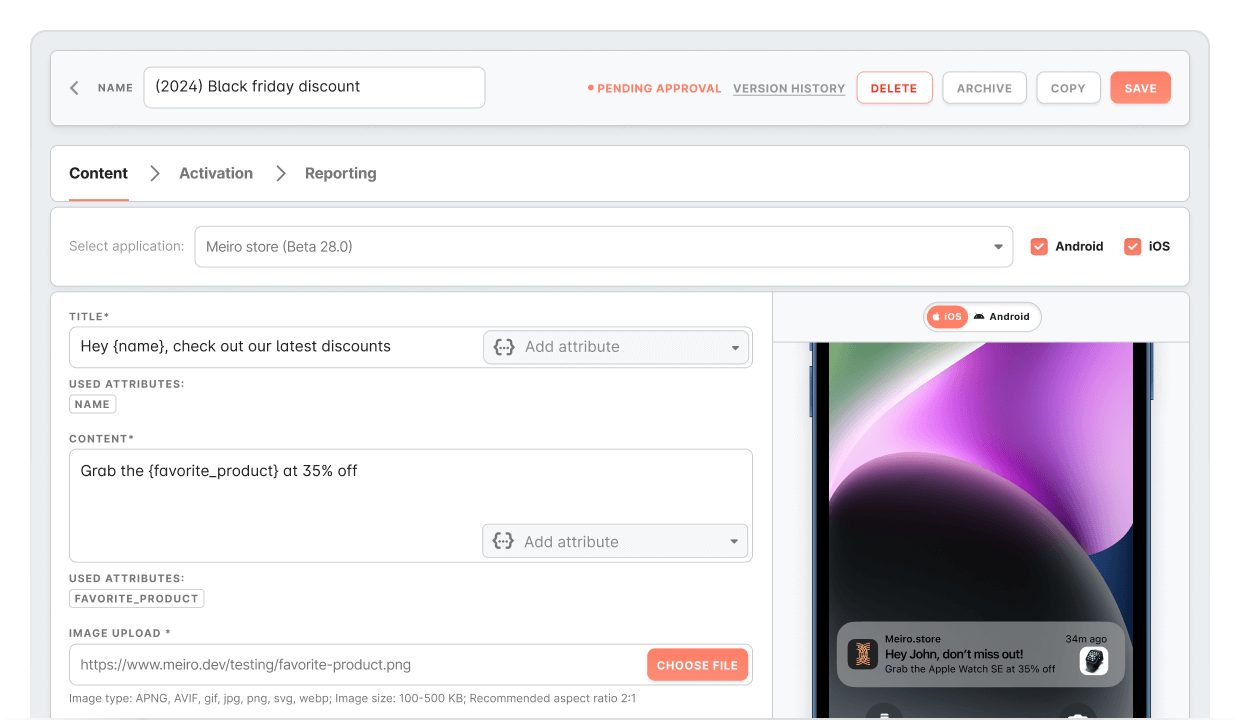The height and width of the screenshot is (720, 1240).
Task: Click the back arrow beside Name
Action: 74,88
